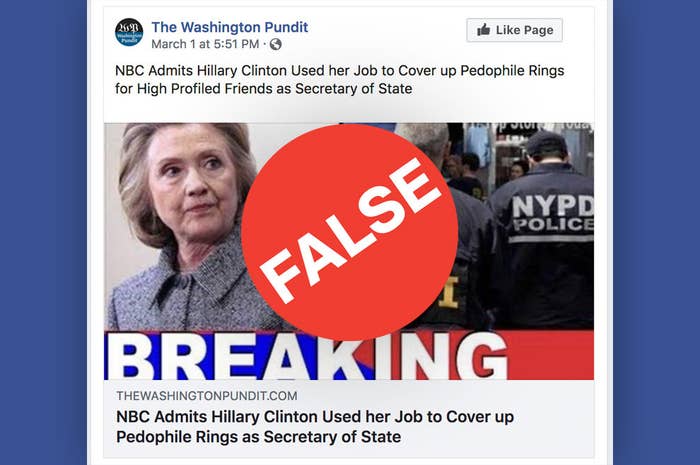Screen dimensions: 700x465
Task: Open the March 1 at 5:51 PM timestamp
Action: [205, 44]
